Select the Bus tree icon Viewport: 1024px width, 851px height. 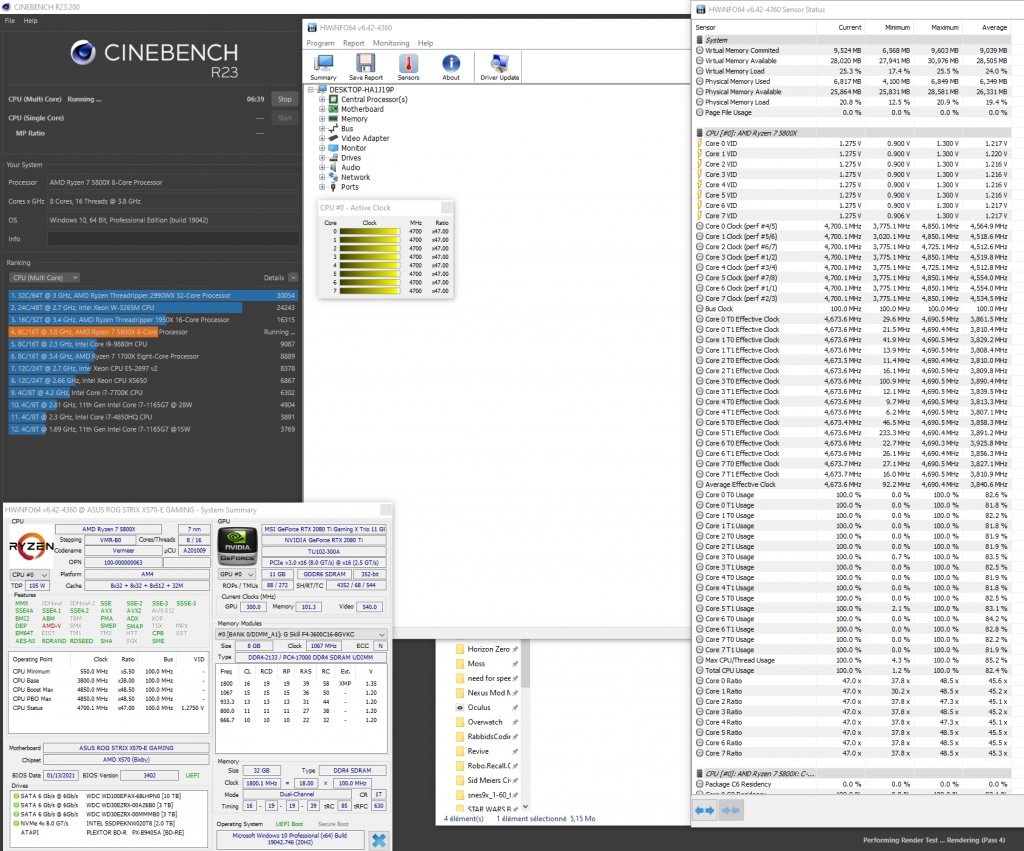pos(333,129)
